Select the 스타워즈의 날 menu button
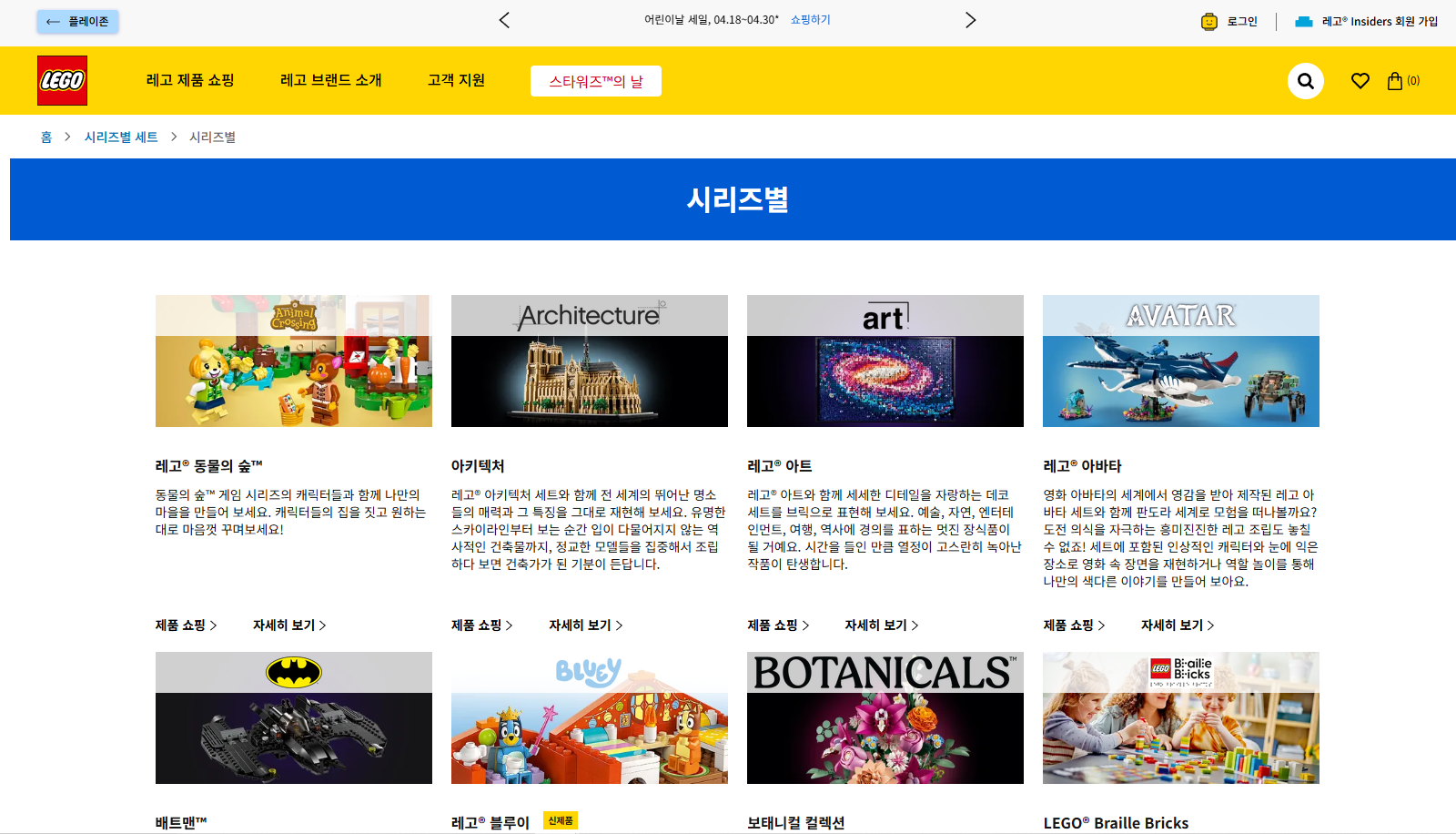Viewport: 1456px width, 834px height. [x=596, y=81]
